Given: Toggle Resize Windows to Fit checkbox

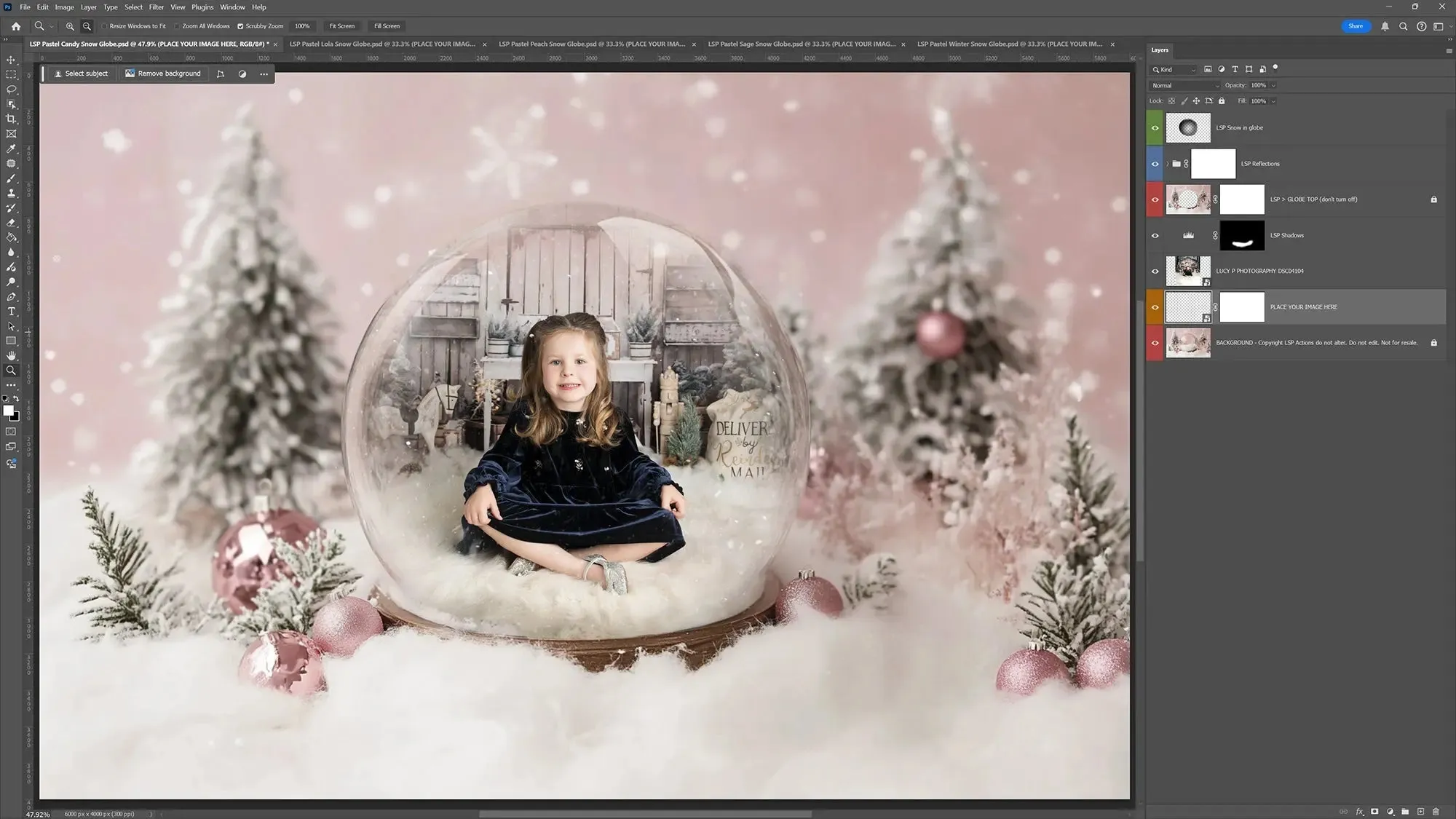Looking at the screenshot, I should (104, 26).
